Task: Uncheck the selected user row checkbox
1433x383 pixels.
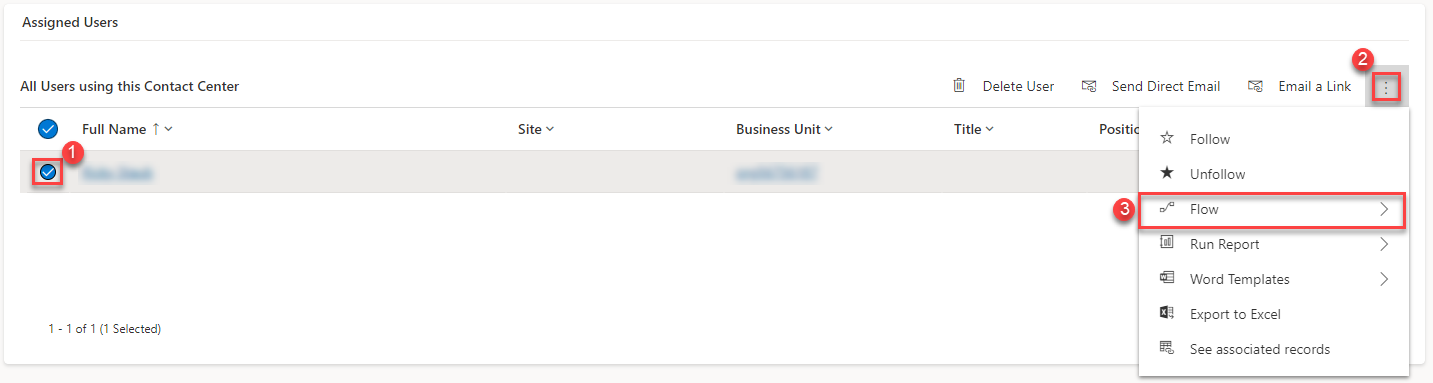Action: pyautogui.click(x=47, y=172)
